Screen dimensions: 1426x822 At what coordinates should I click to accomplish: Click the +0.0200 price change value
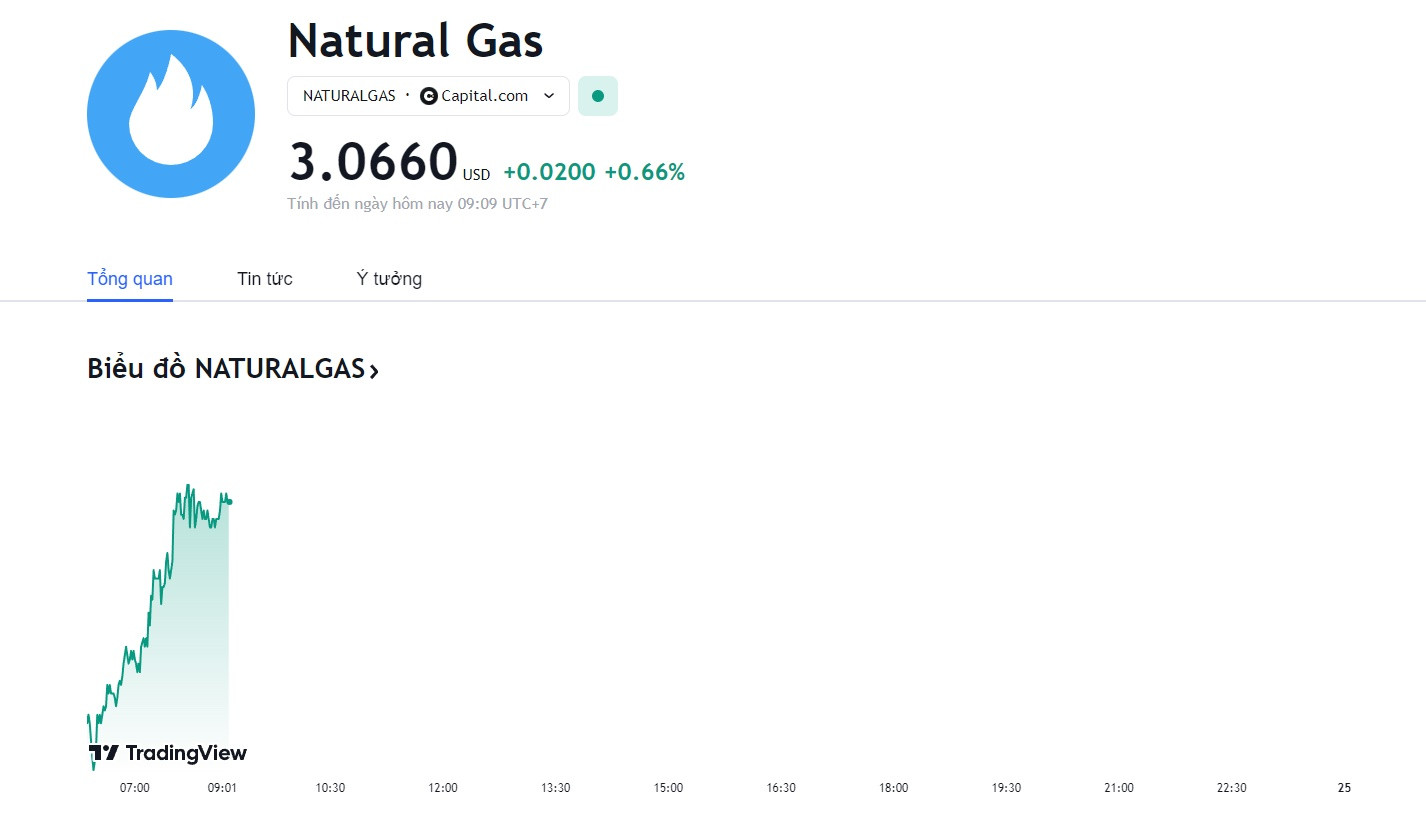tap(549, 172)
